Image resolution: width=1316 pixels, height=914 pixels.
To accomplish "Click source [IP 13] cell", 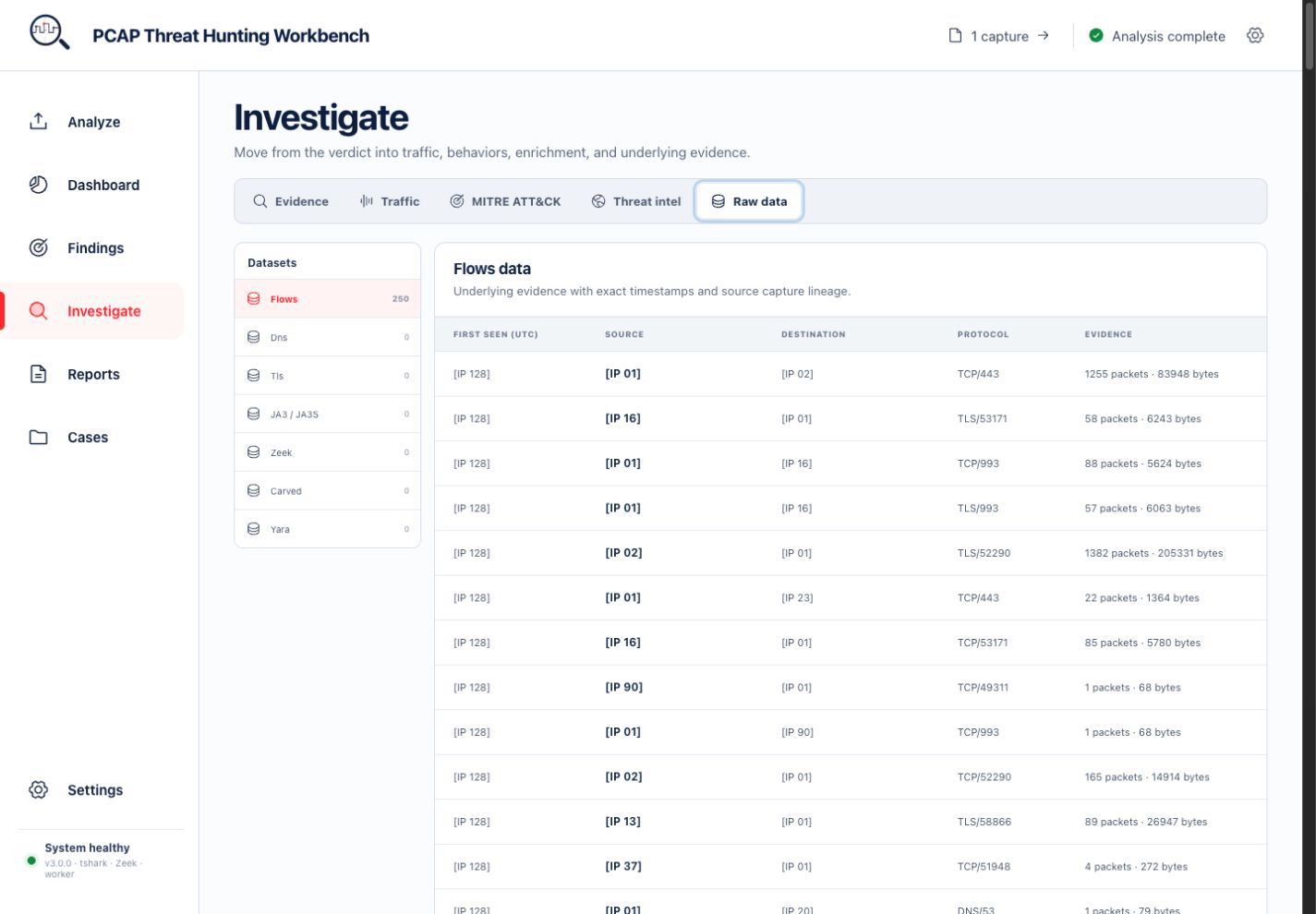I will coord(622,821).
